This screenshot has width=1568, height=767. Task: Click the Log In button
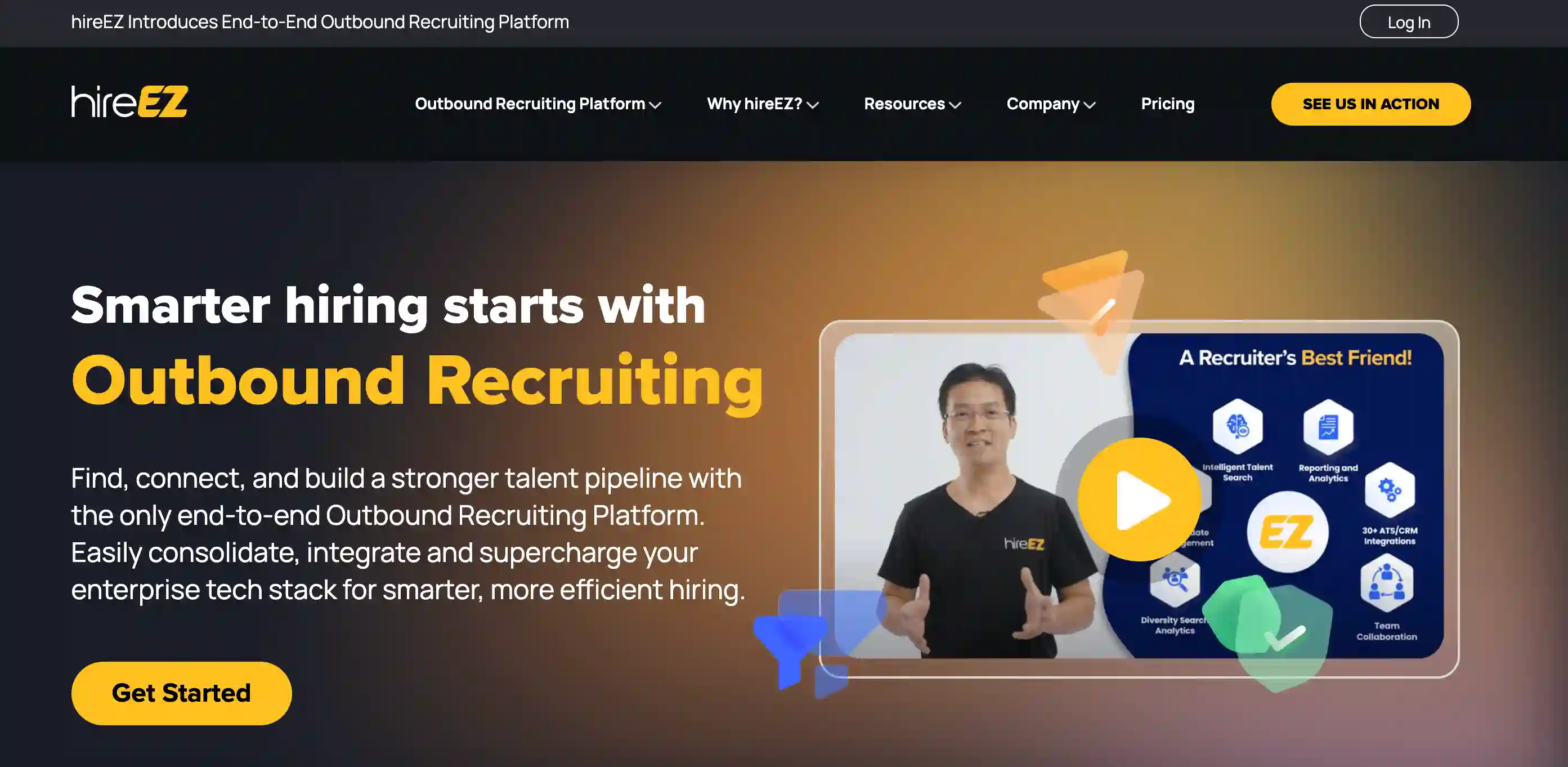1409,22
